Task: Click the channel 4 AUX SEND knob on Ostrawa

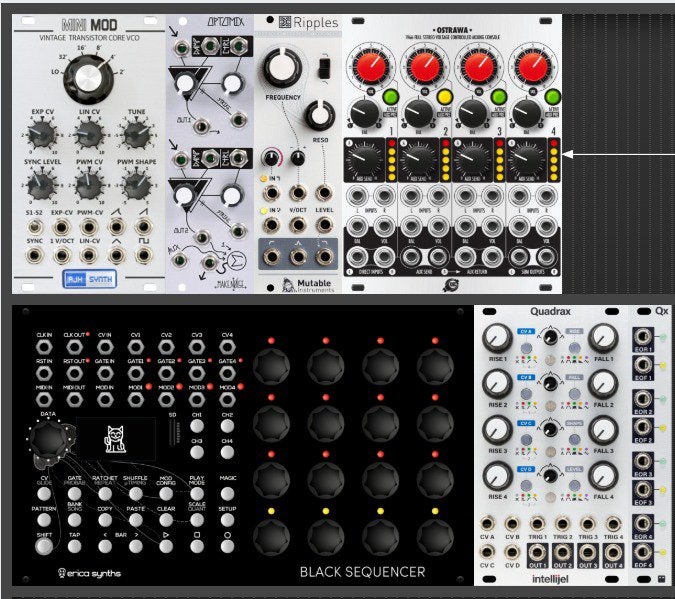Action: 526,159
